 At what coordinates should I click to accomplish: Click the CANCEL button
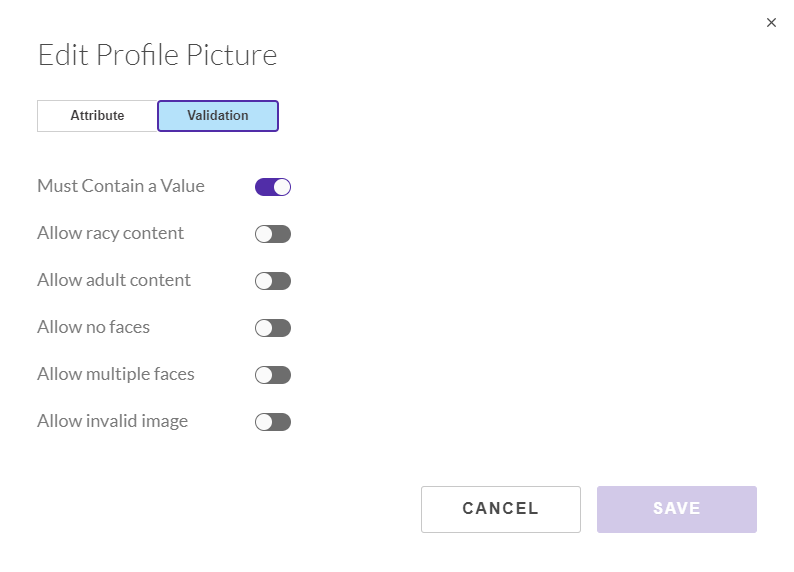pos(501,509)
